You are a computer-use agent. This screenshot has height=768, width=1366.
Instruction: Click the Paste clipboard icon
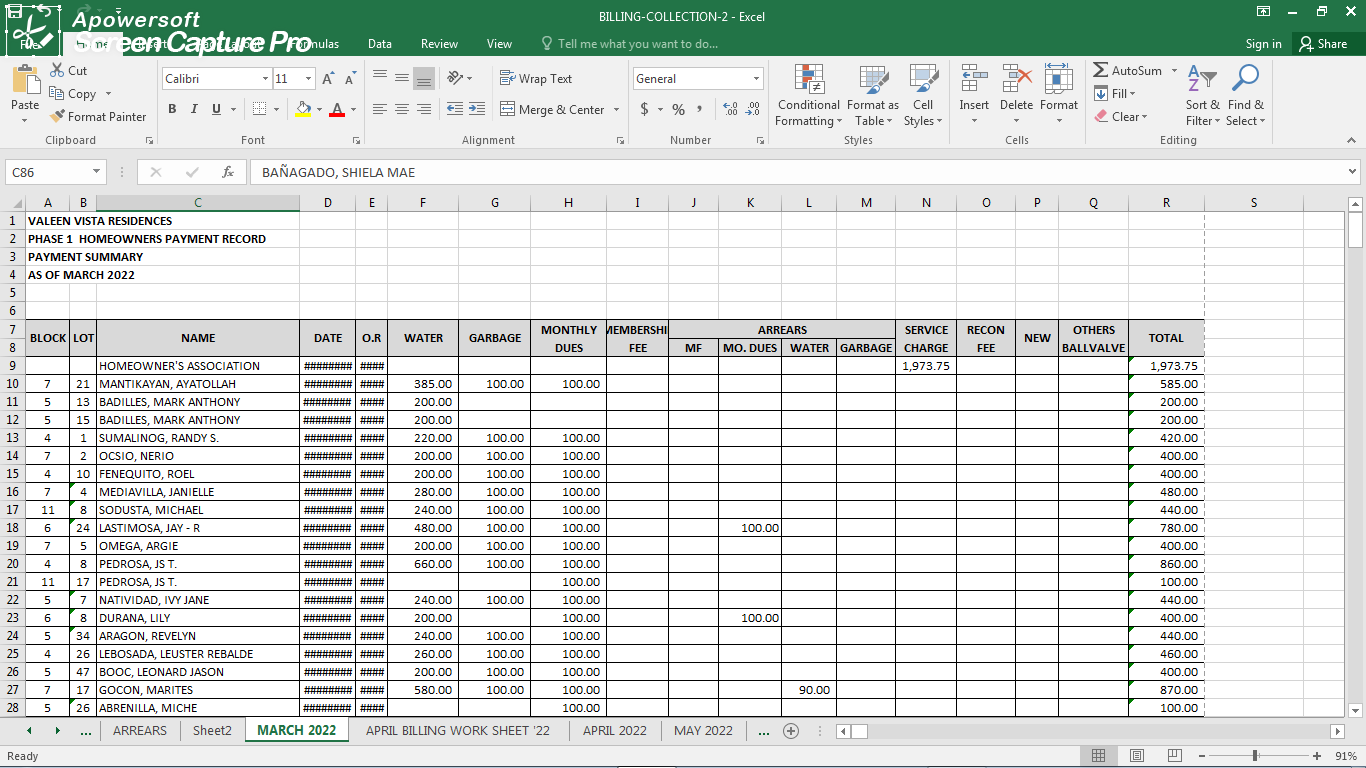[25, 80]
